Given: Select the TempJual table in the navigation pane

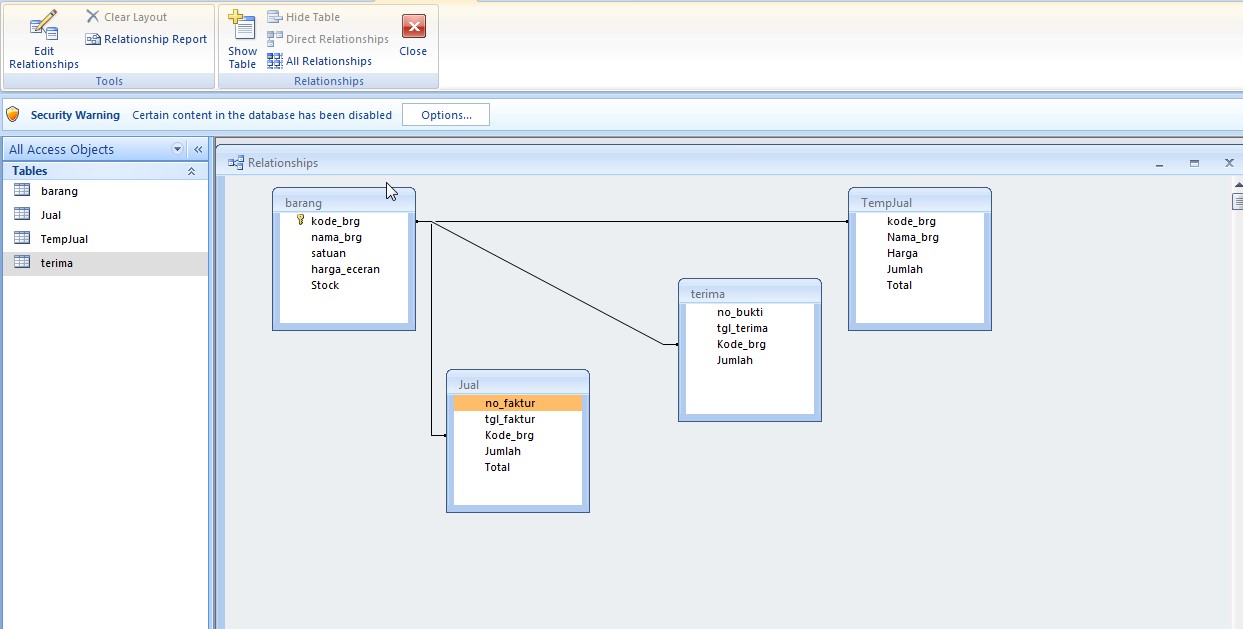Looking at the screenshot, I should click(x=66, y=238).
